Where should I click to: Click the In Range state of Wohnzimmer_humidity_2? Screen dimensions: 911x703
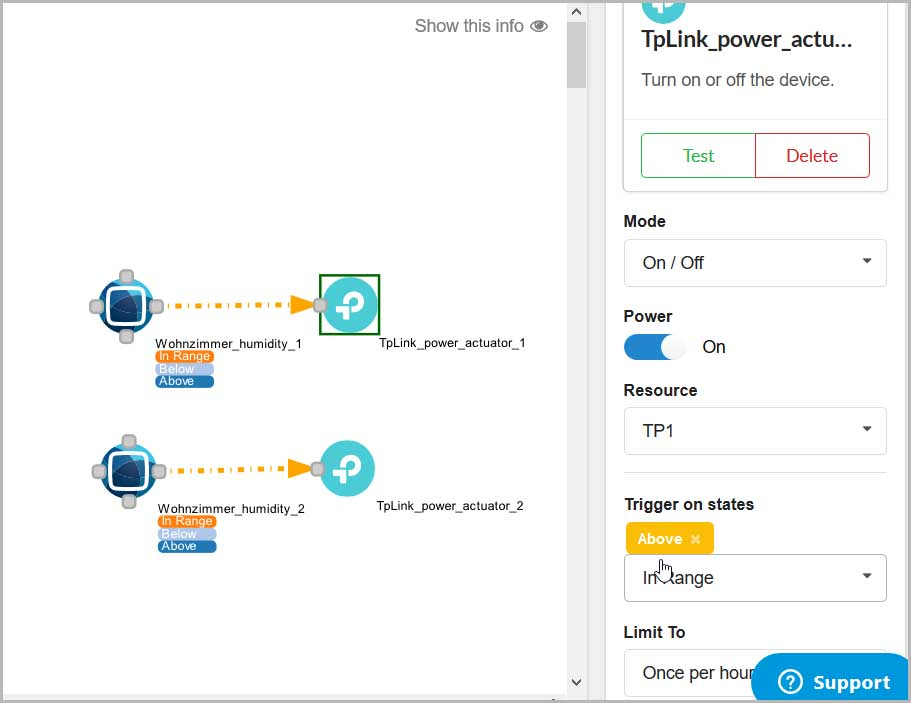tap(187, 521)
